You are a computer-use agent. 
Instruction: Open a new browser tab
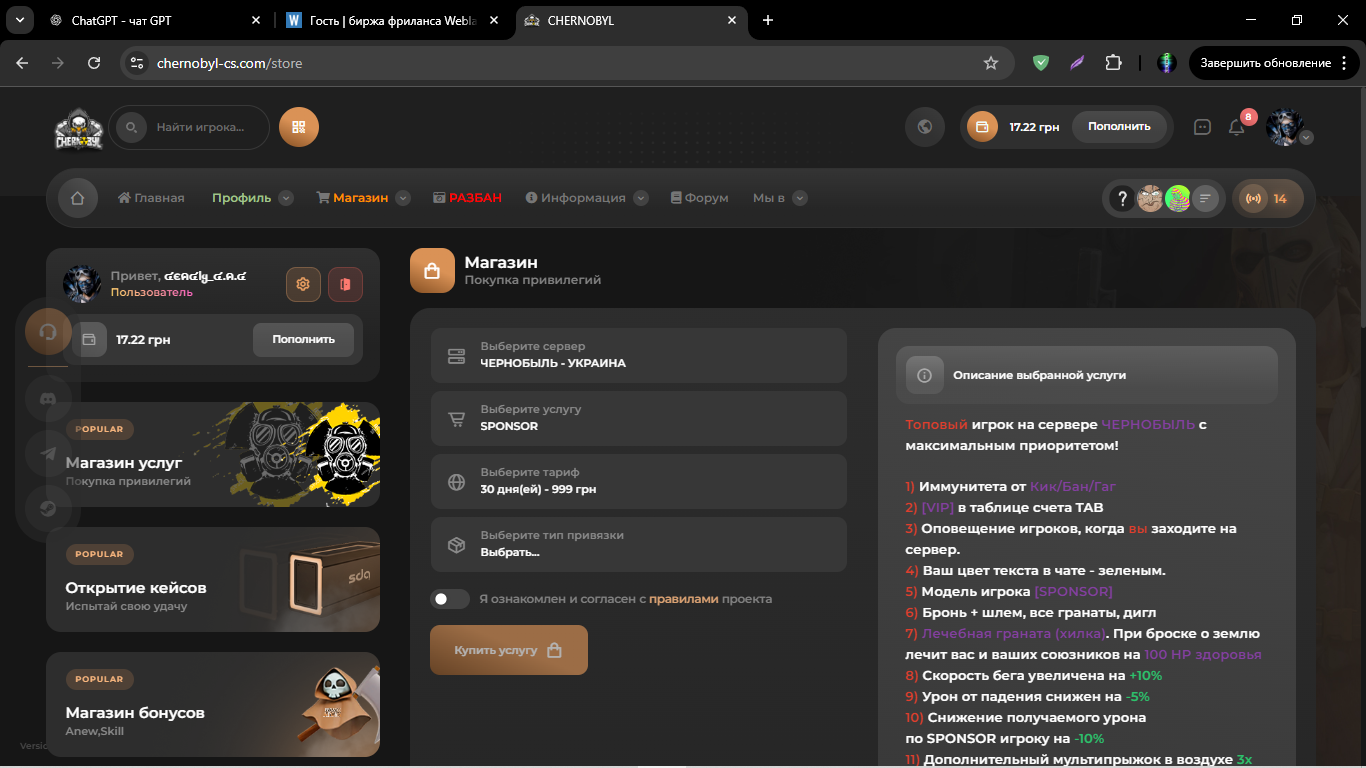tap(768, 20)
